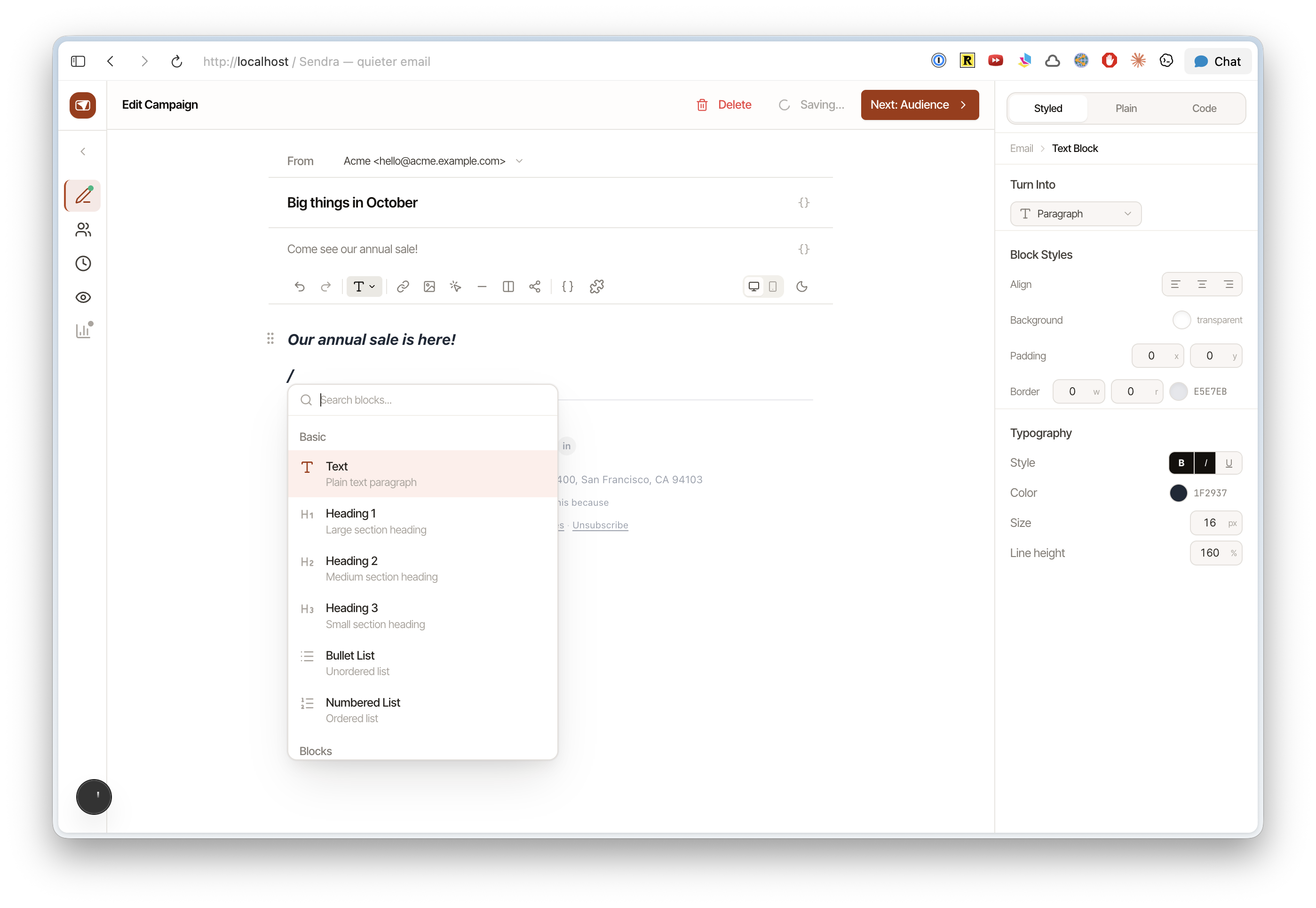1316x908 pixels.
Task: Open the preview eye sidebar icon
Action: tap(83, 297)
